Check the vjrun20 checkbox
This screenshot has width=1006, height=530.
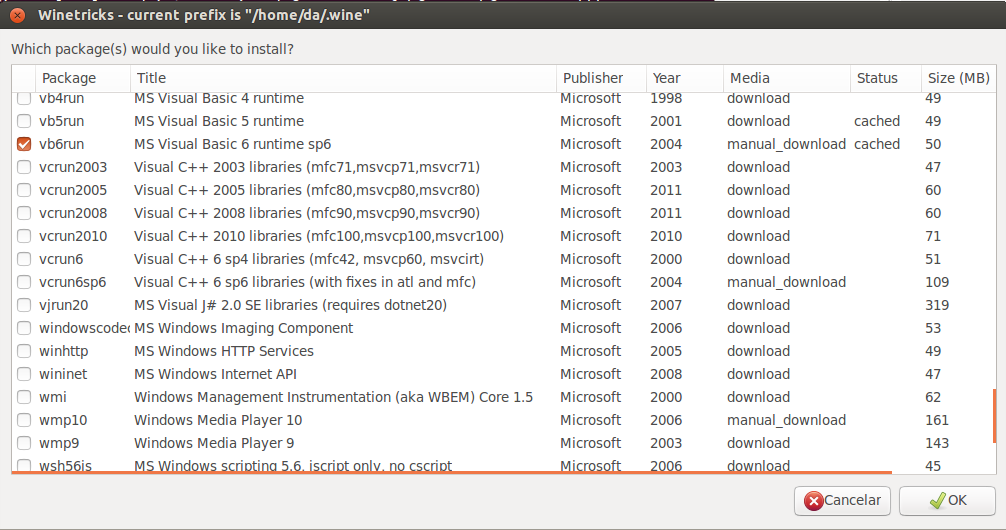tap(24, 305)
